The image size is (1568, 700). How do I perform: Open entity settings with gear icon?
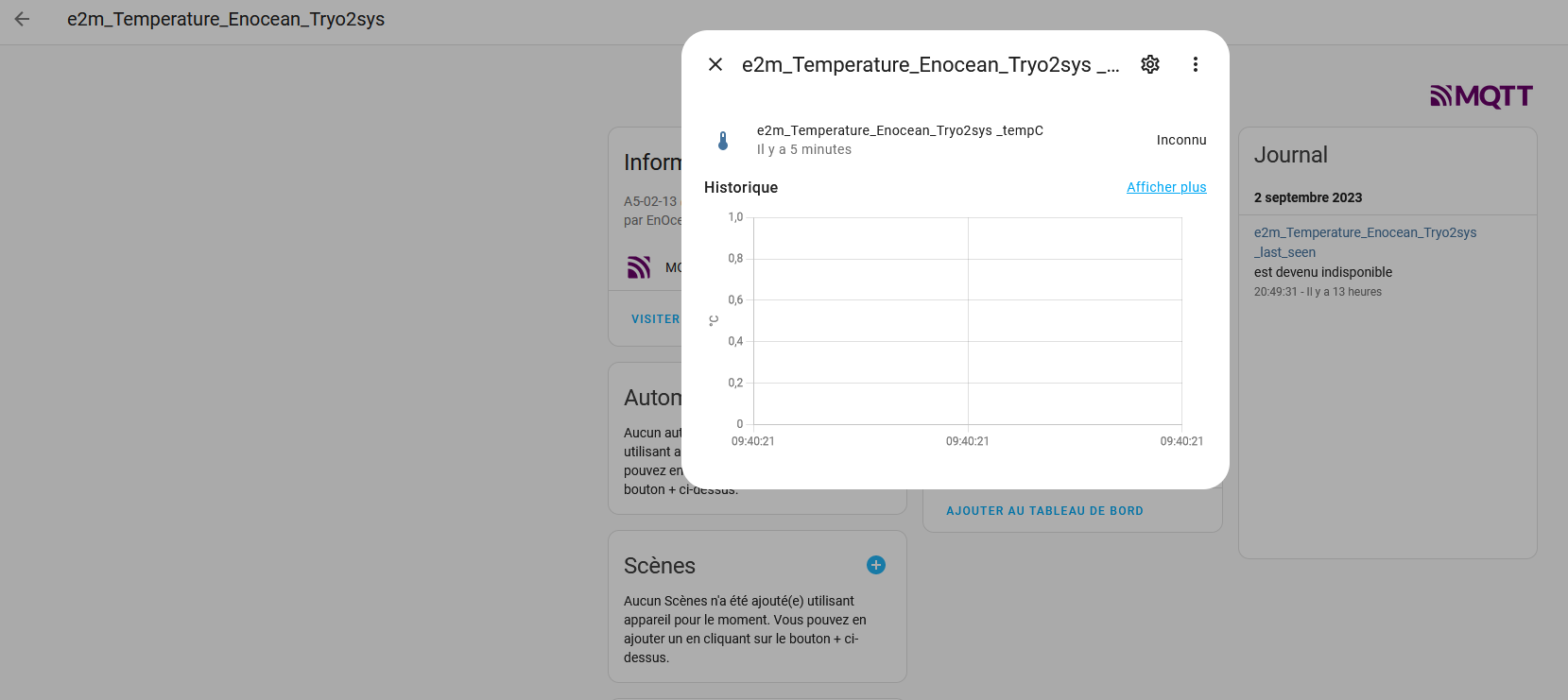[x=1150, y=64]
